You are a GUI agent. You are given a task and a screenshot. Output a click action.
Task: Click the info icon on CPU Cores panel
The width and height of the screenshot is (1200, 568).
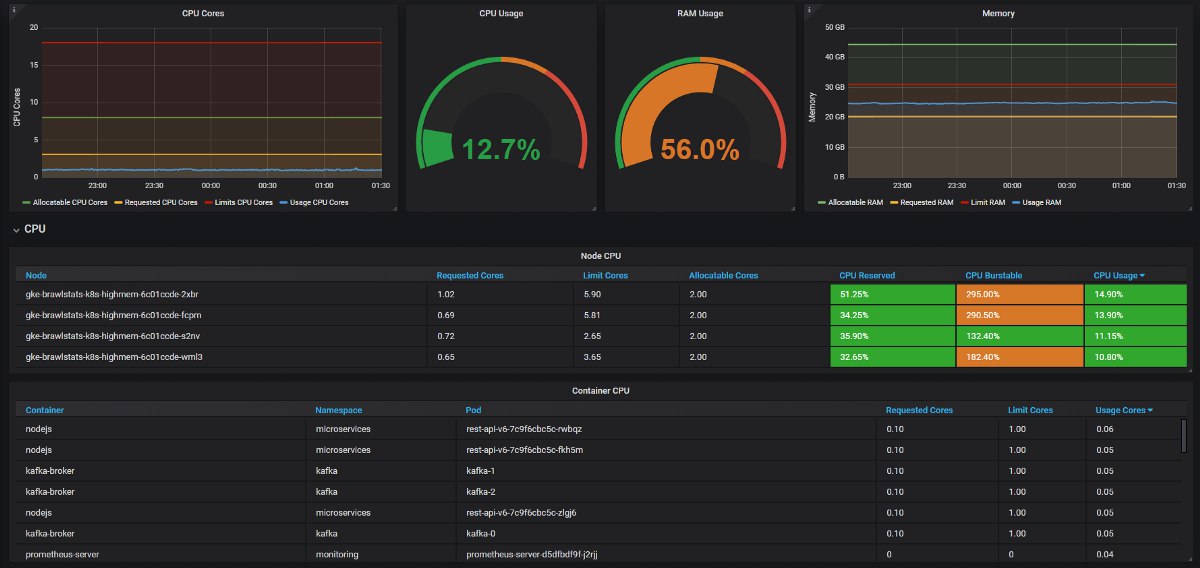click(x=14, y=10)
